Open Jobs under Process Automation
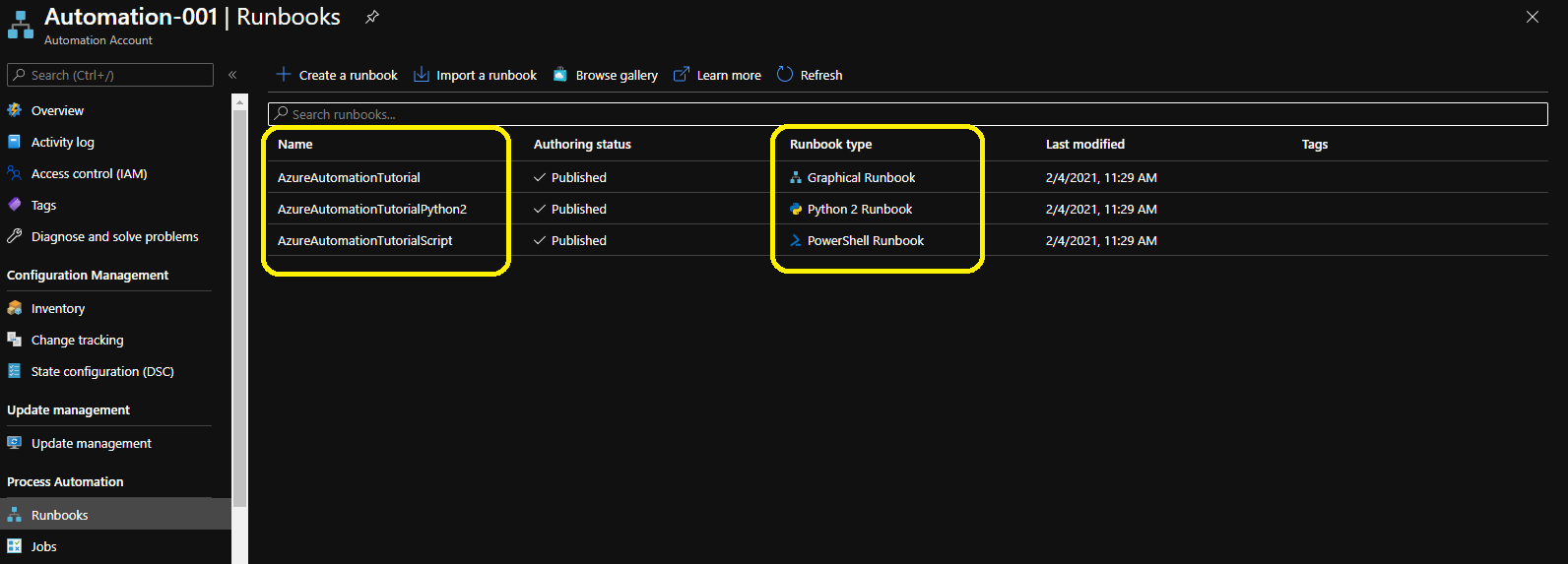1568x564 pixels. click(44, 546)
